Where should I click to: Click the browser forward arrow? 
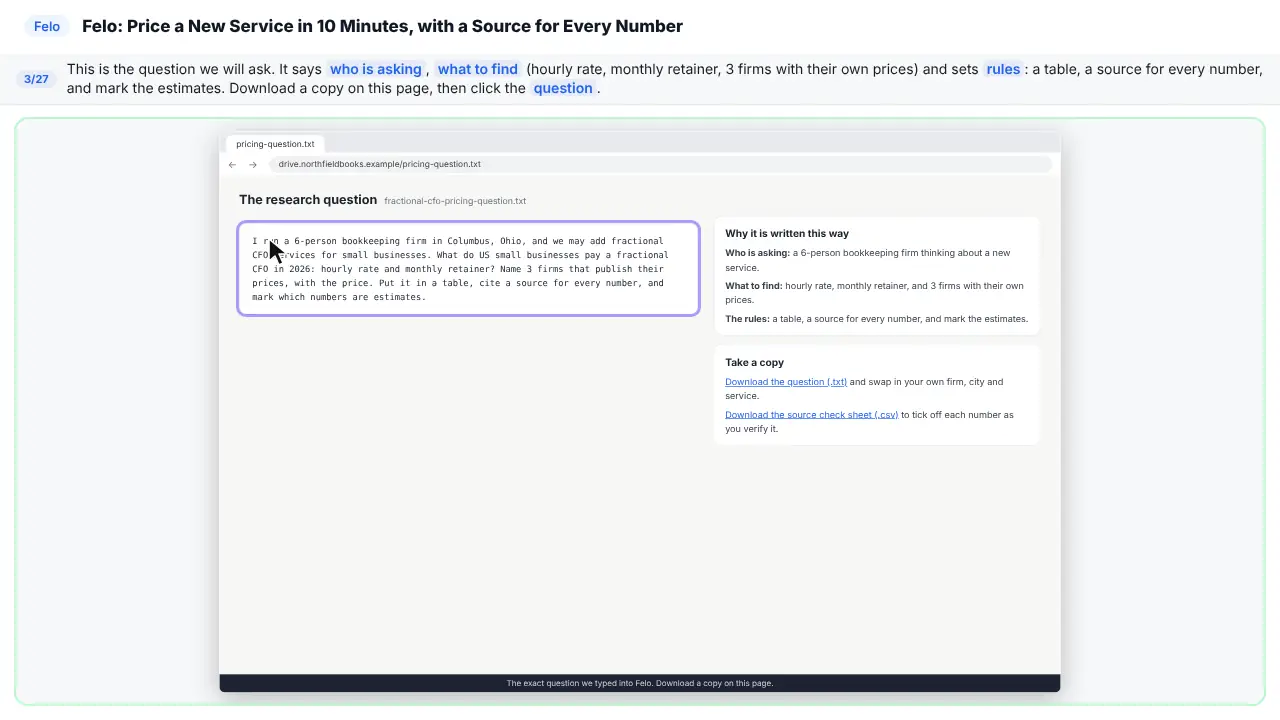tap(253, 164)
